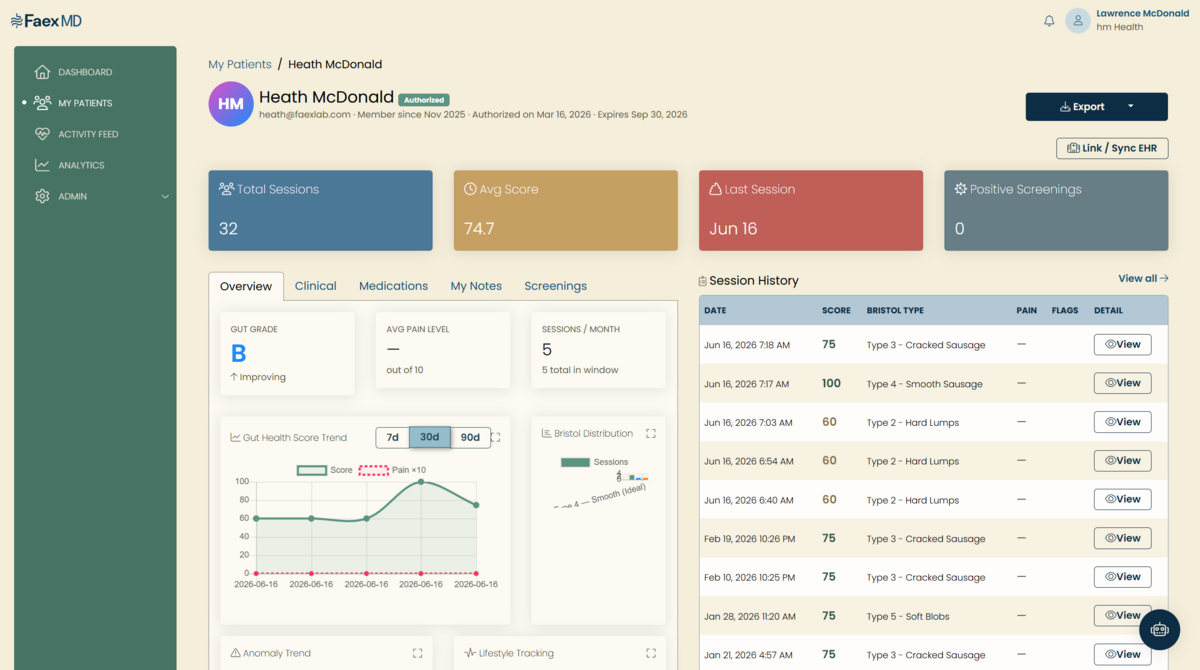The height and width of the screenshot is (670, 1200).
Task: Click the Positive Screenings gear icon
Action: coord(961,189)
